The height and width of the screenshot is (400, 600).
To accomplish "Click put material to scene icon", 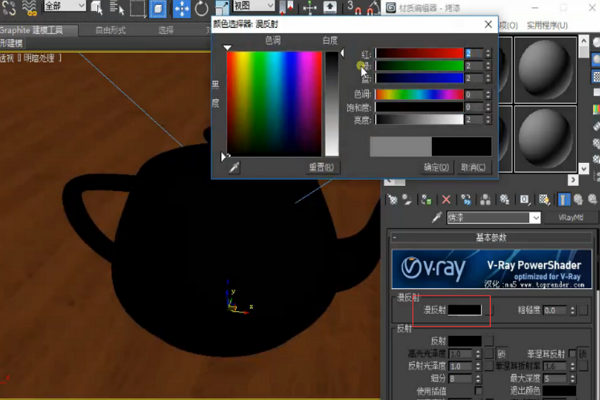I will [x=407, y=199].
